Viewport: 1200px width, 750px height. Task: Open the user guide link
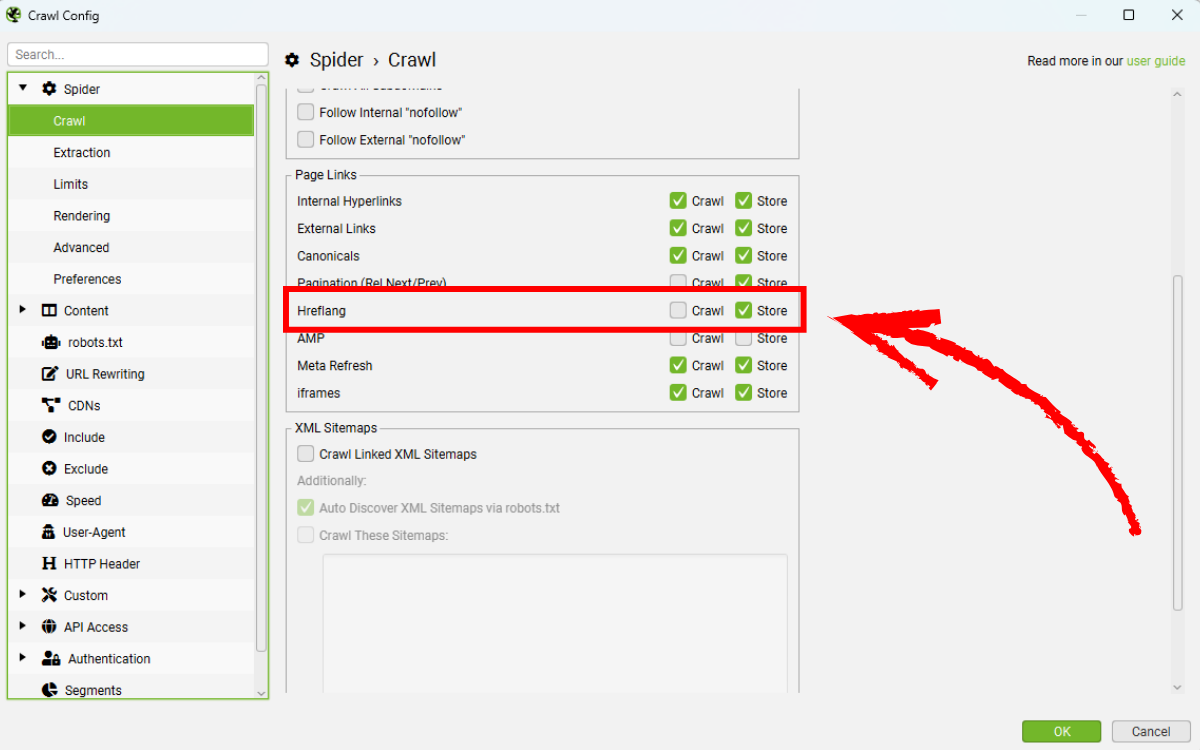pyautogui.click(x=1155, y=61)
